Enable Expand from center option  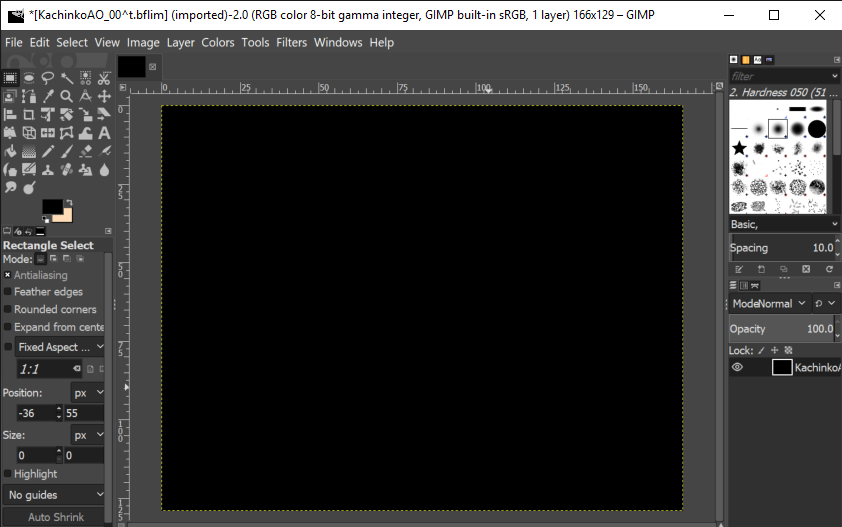click(x=8, y=327)
